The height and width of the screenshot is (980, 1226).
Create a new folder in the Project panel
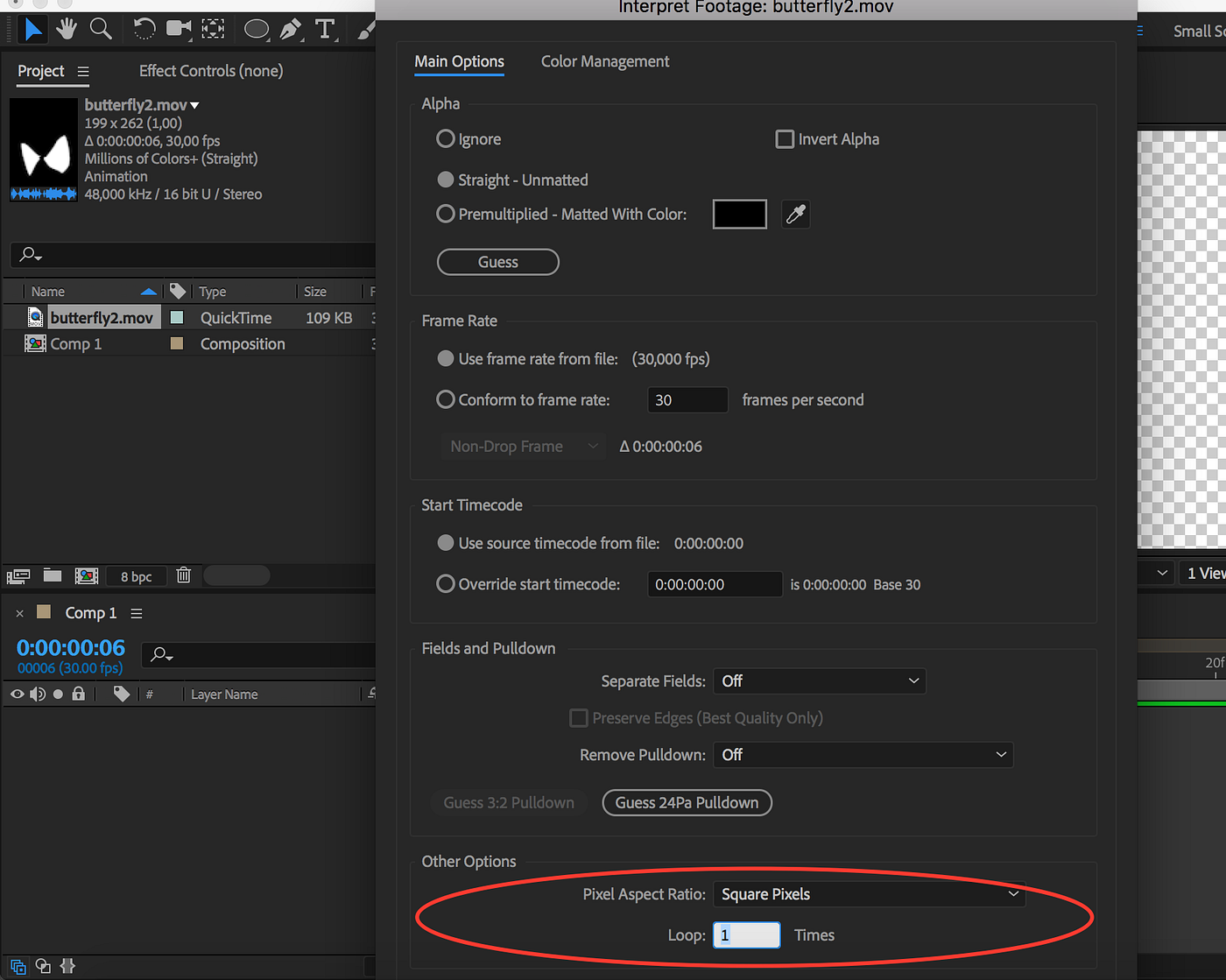(x=52, y=575)
